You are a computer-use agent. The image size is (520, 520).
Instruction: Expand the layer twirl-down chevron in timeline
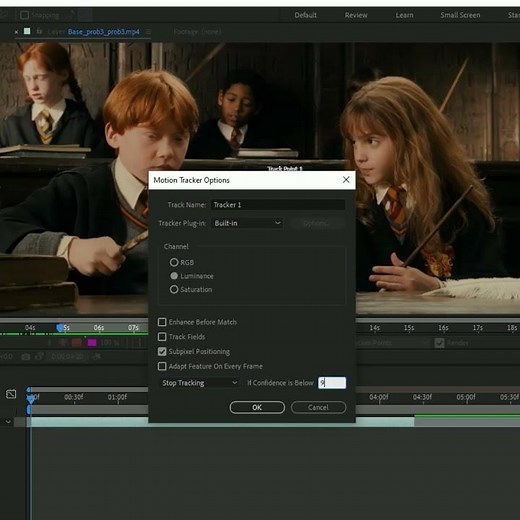[x=8, y=422]
